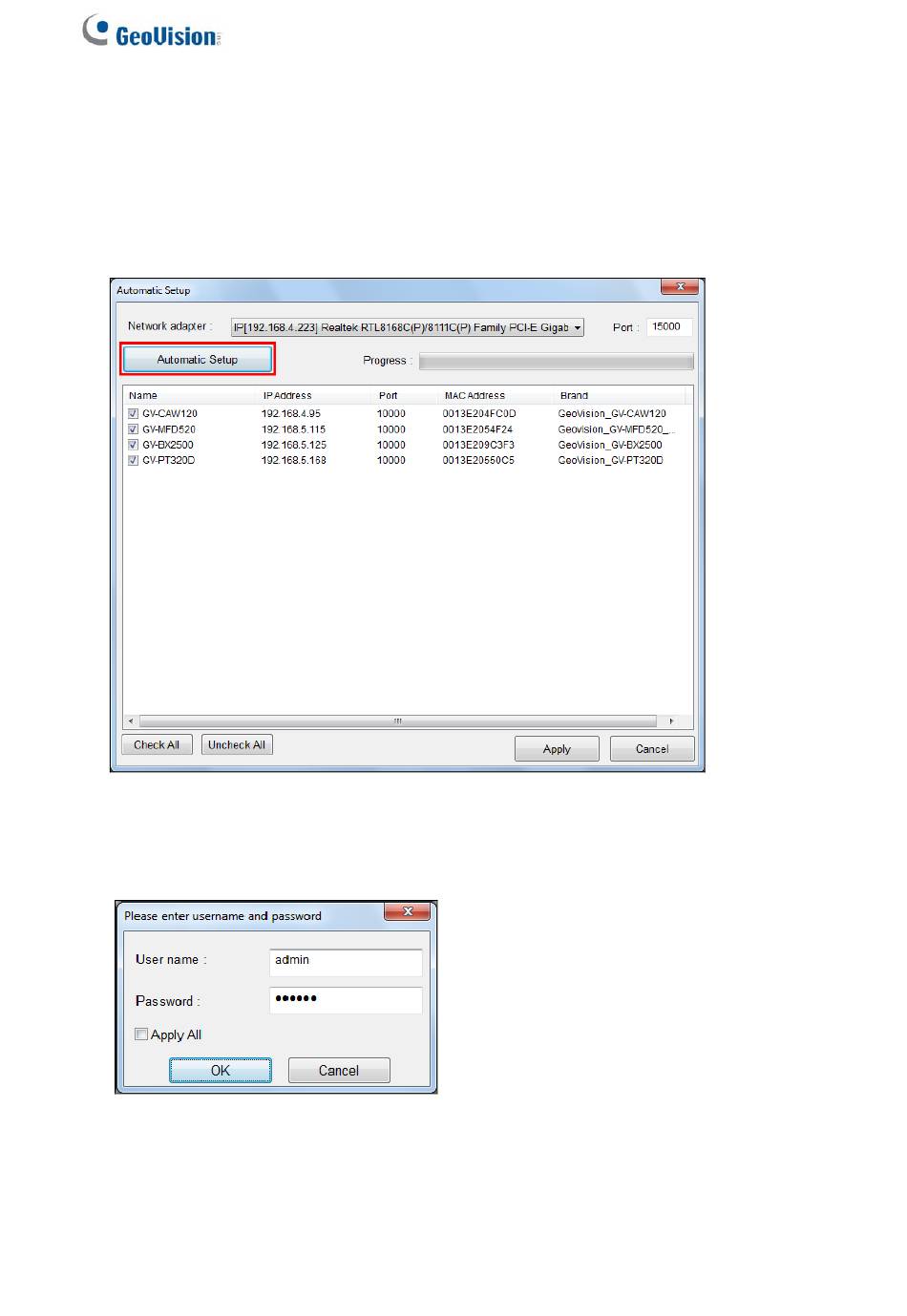Sort list by IP Address column header
This screenshot has width=907, height=1316.
pyautogui.click(x=287, y=395)
